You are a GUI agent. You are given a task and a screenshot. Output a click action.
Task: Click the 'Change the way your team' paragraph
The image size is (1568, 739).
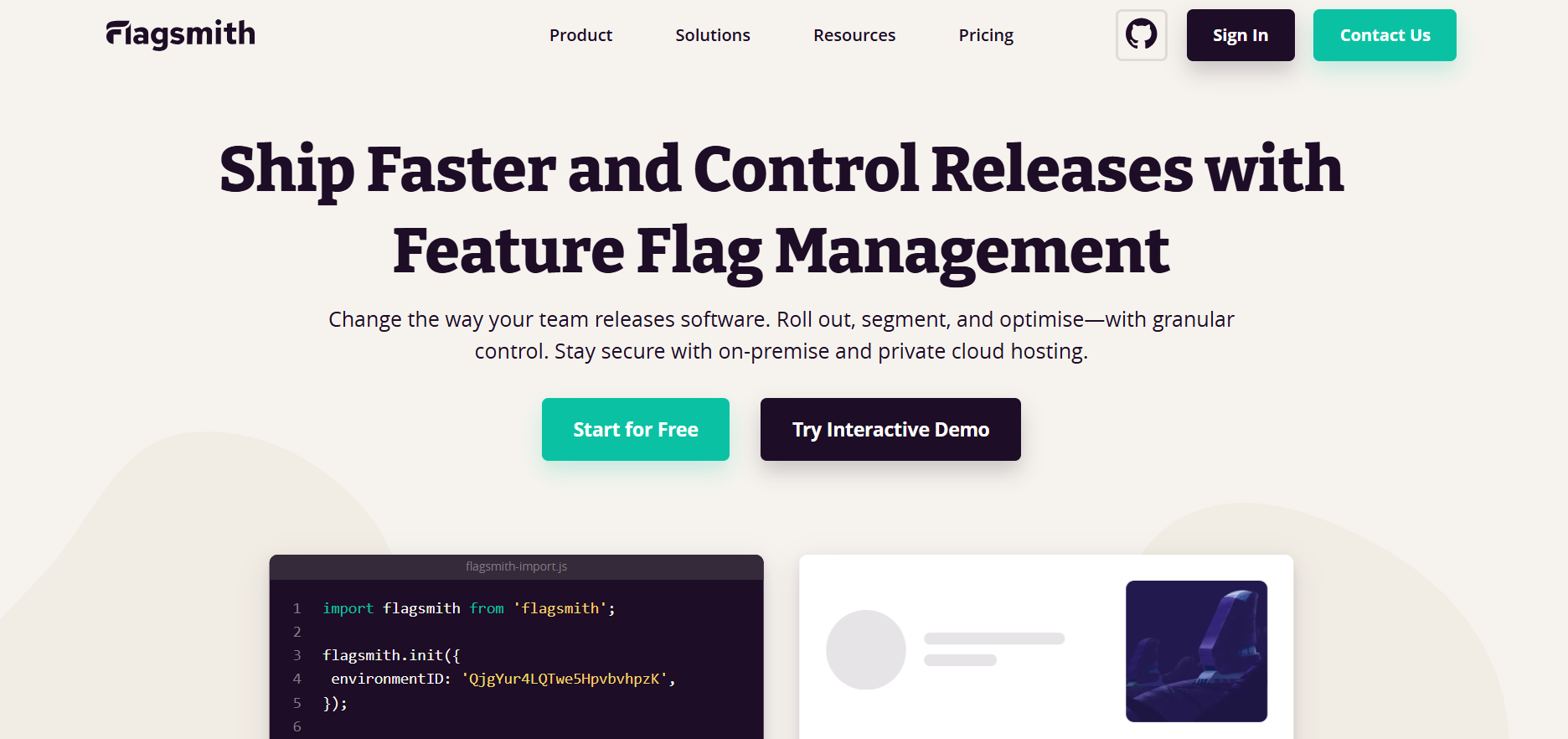pyautogui.click(x=781, y=335)
